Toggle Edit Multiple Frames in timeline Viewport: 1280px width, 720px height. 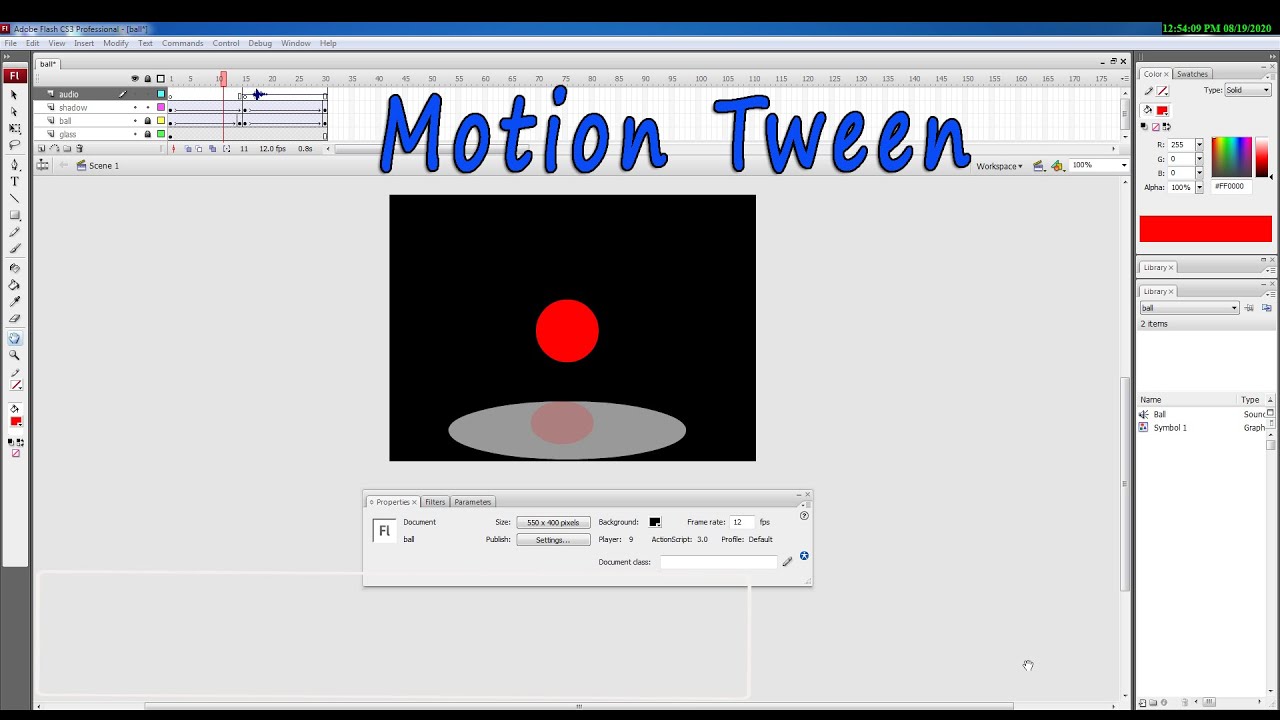[x=212, y=148]
